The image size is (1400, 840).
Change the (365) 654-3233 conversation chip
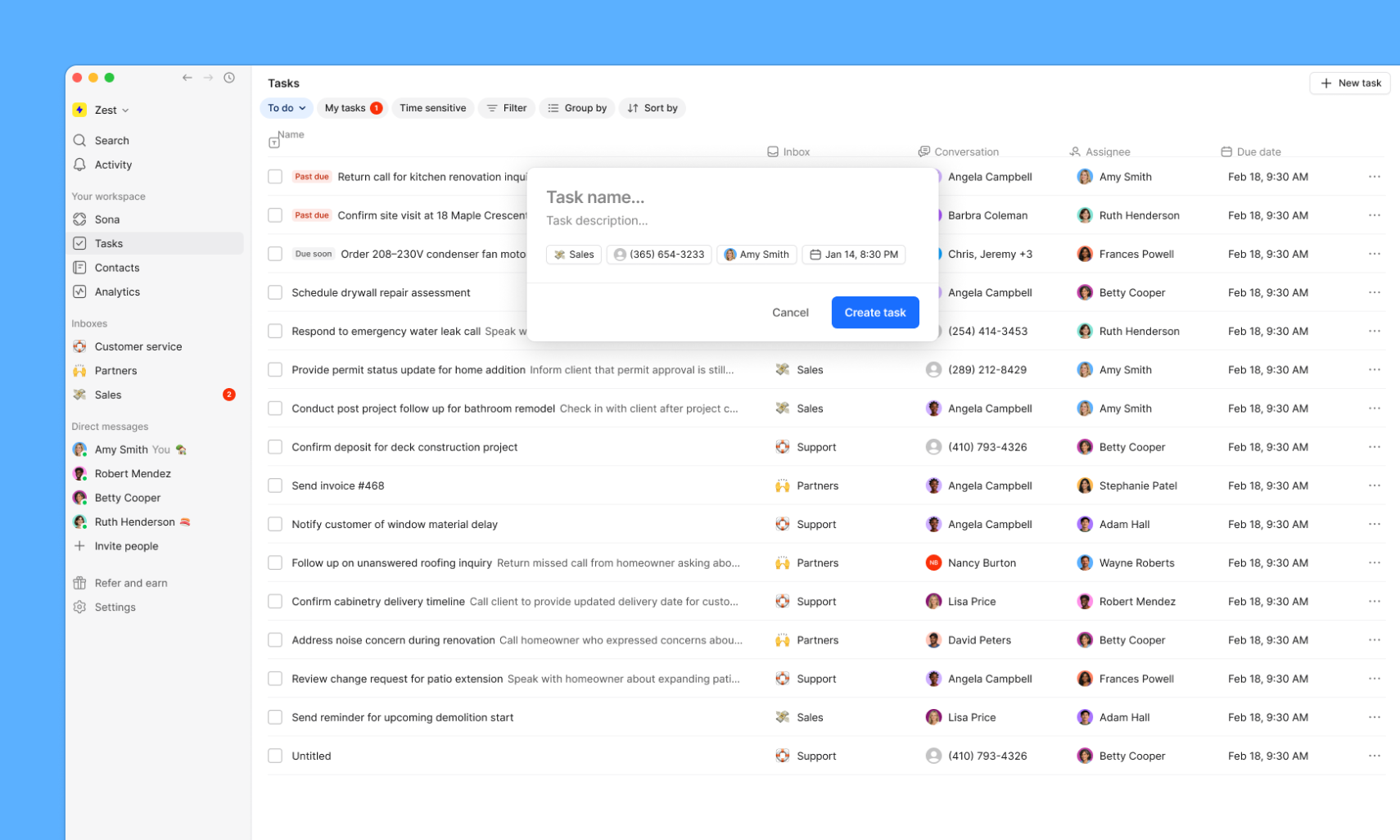click(659, 255)
